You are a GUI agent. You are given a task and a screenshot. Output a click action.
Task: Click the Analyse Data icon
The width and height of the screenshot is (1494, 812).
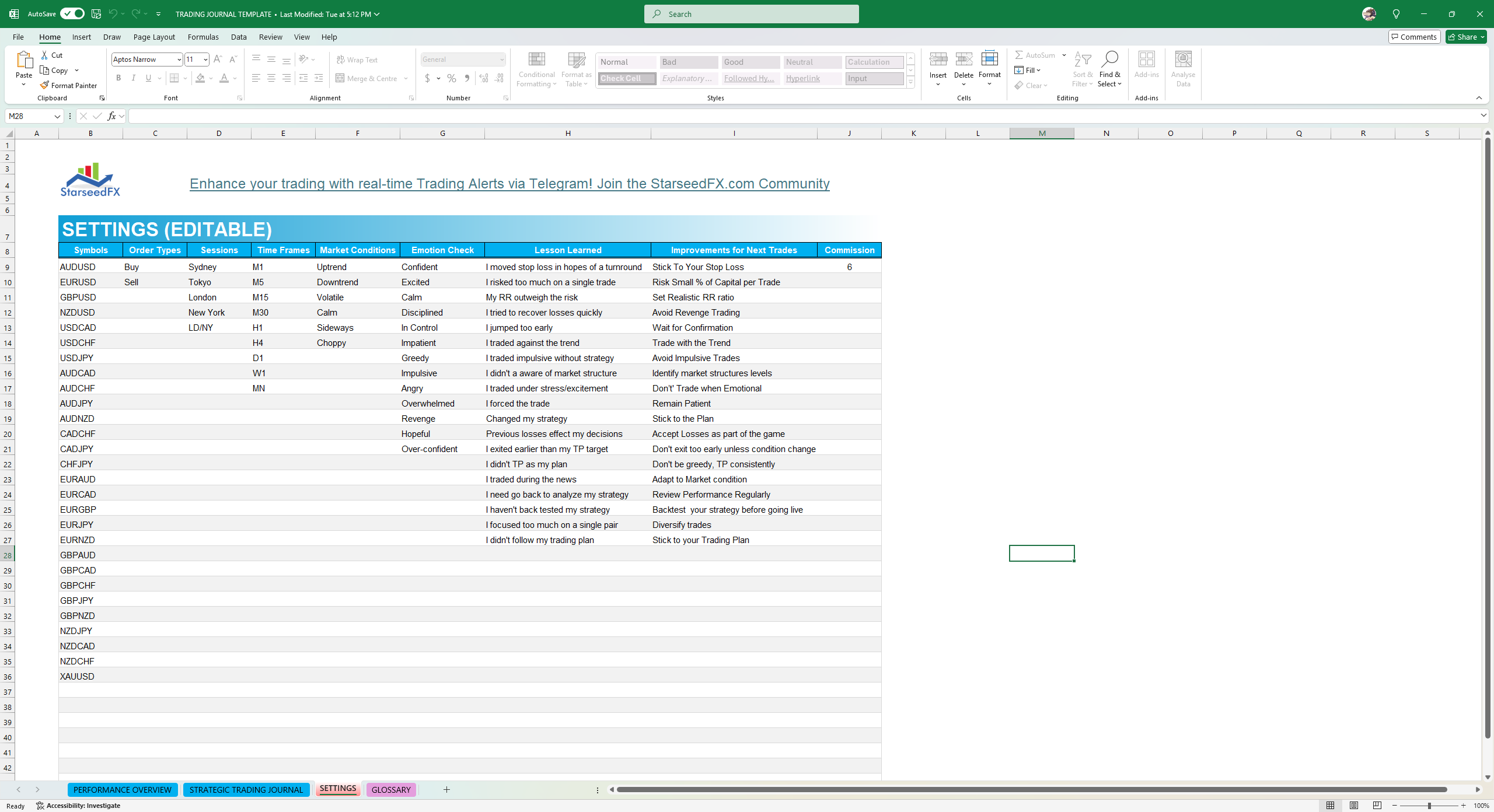point(1183,60)
